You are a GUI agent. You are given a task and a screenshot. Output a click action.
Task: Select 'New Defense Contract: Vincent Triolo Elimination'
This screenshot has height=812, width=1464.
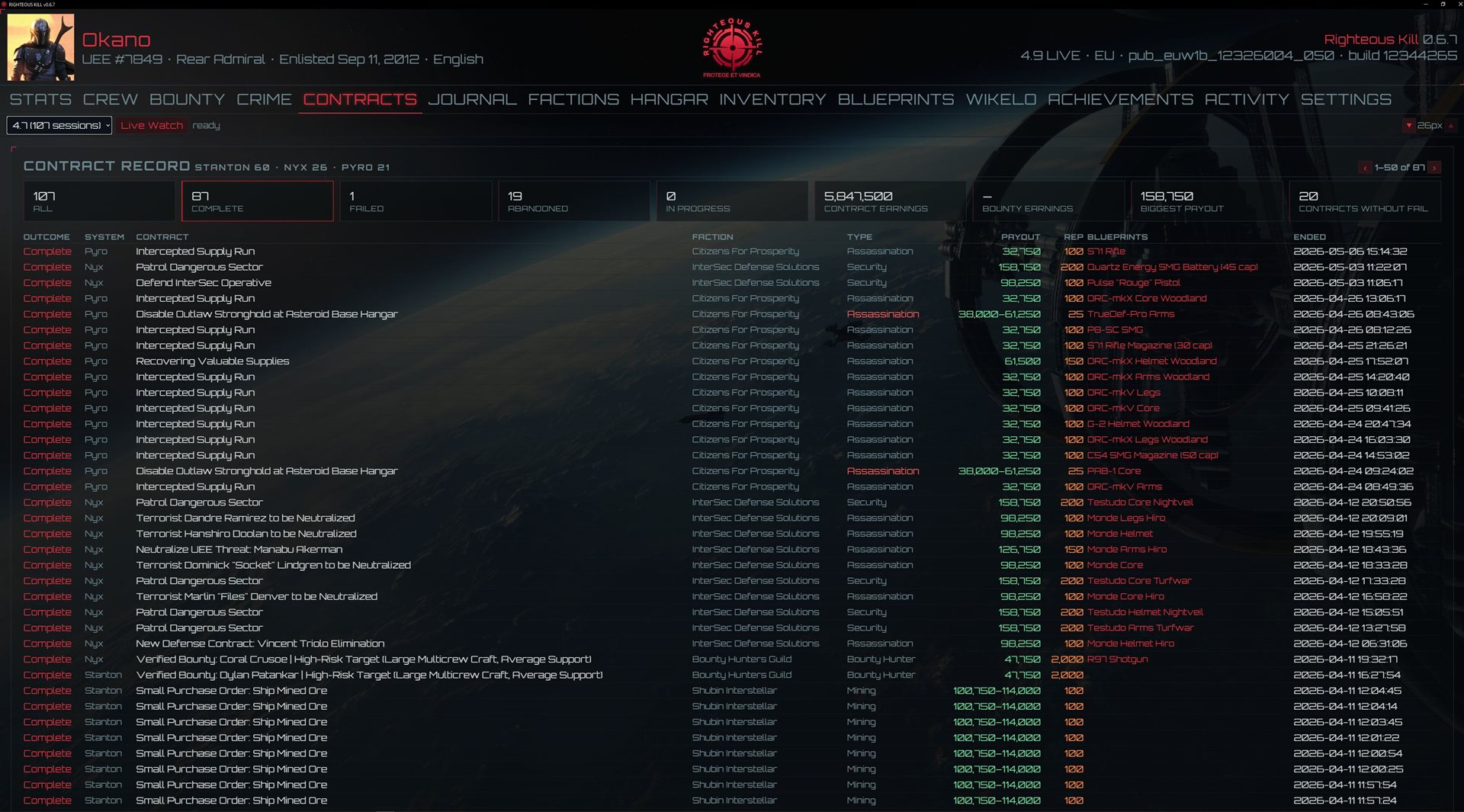(x=732, y=644)
